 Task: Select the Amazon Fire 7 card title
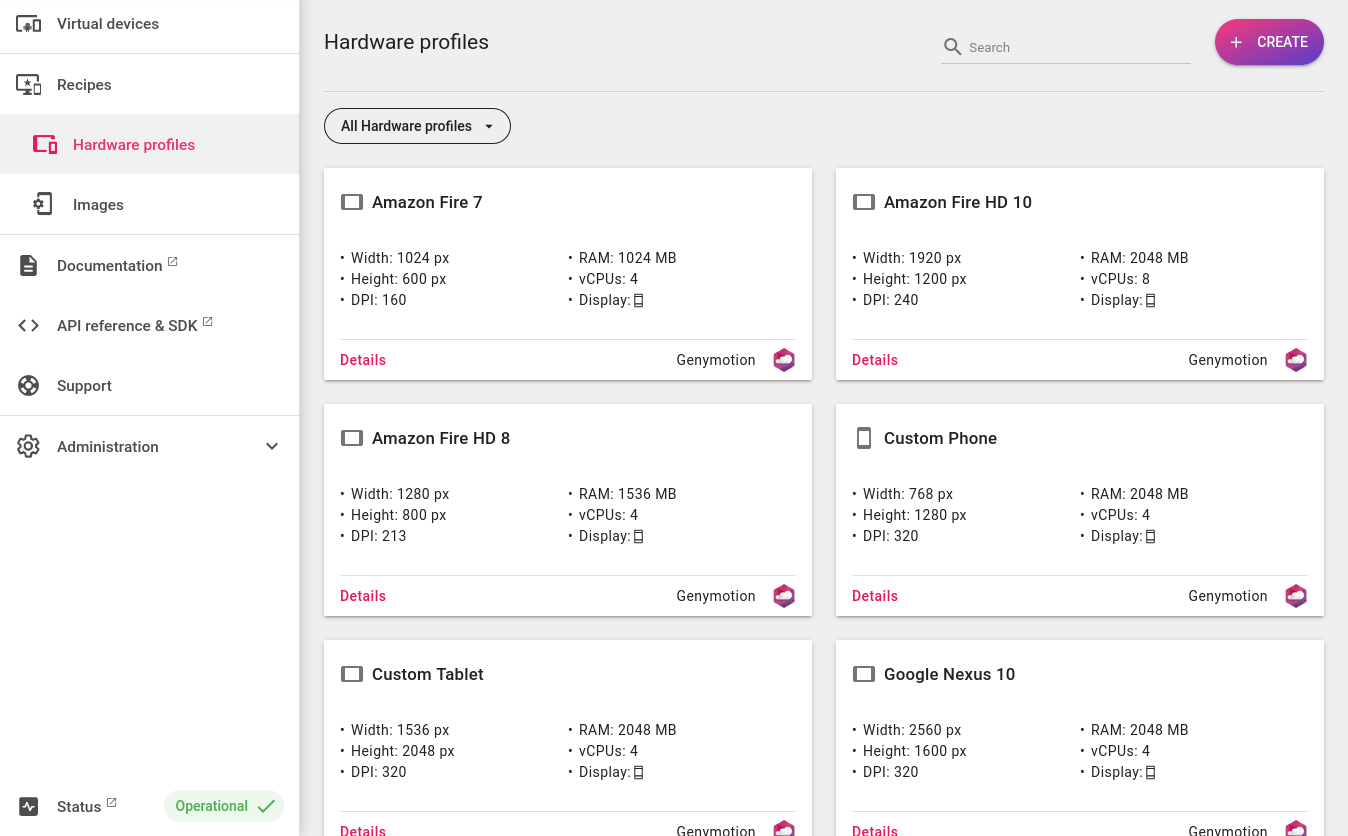click(427, 202)
